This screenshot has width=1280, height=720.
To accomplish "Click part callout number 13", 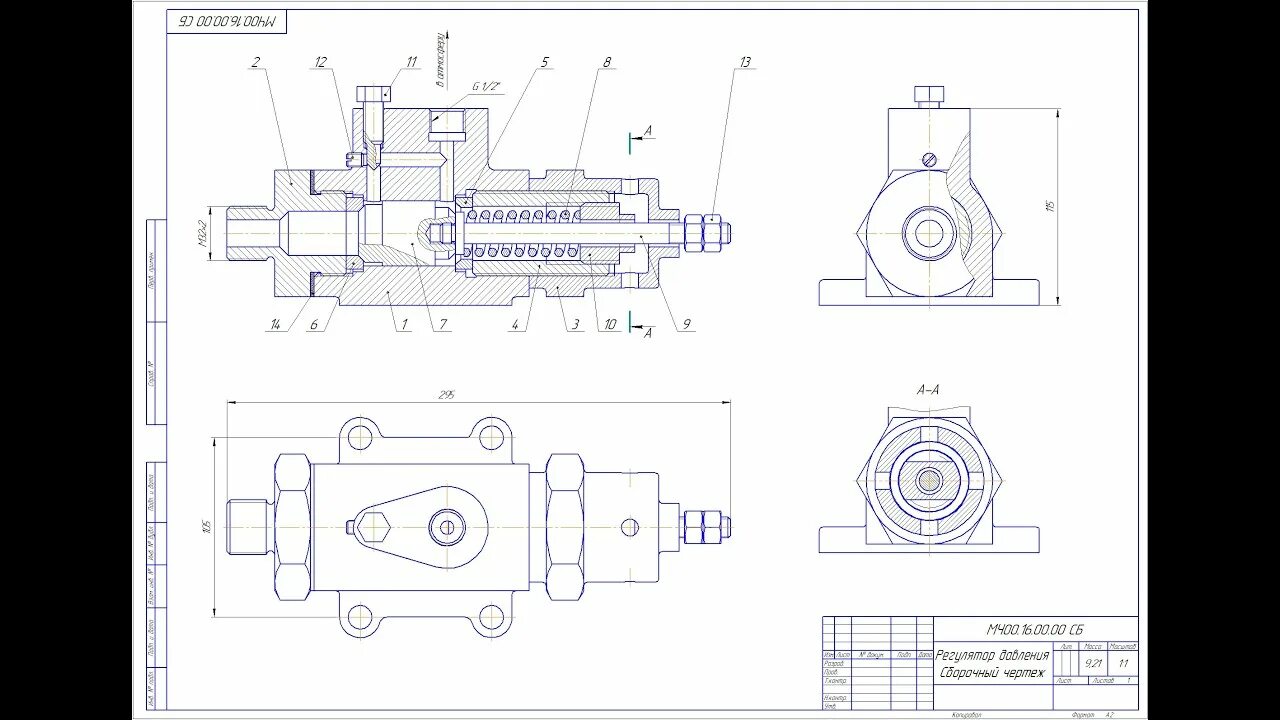I will click(744, 62).
